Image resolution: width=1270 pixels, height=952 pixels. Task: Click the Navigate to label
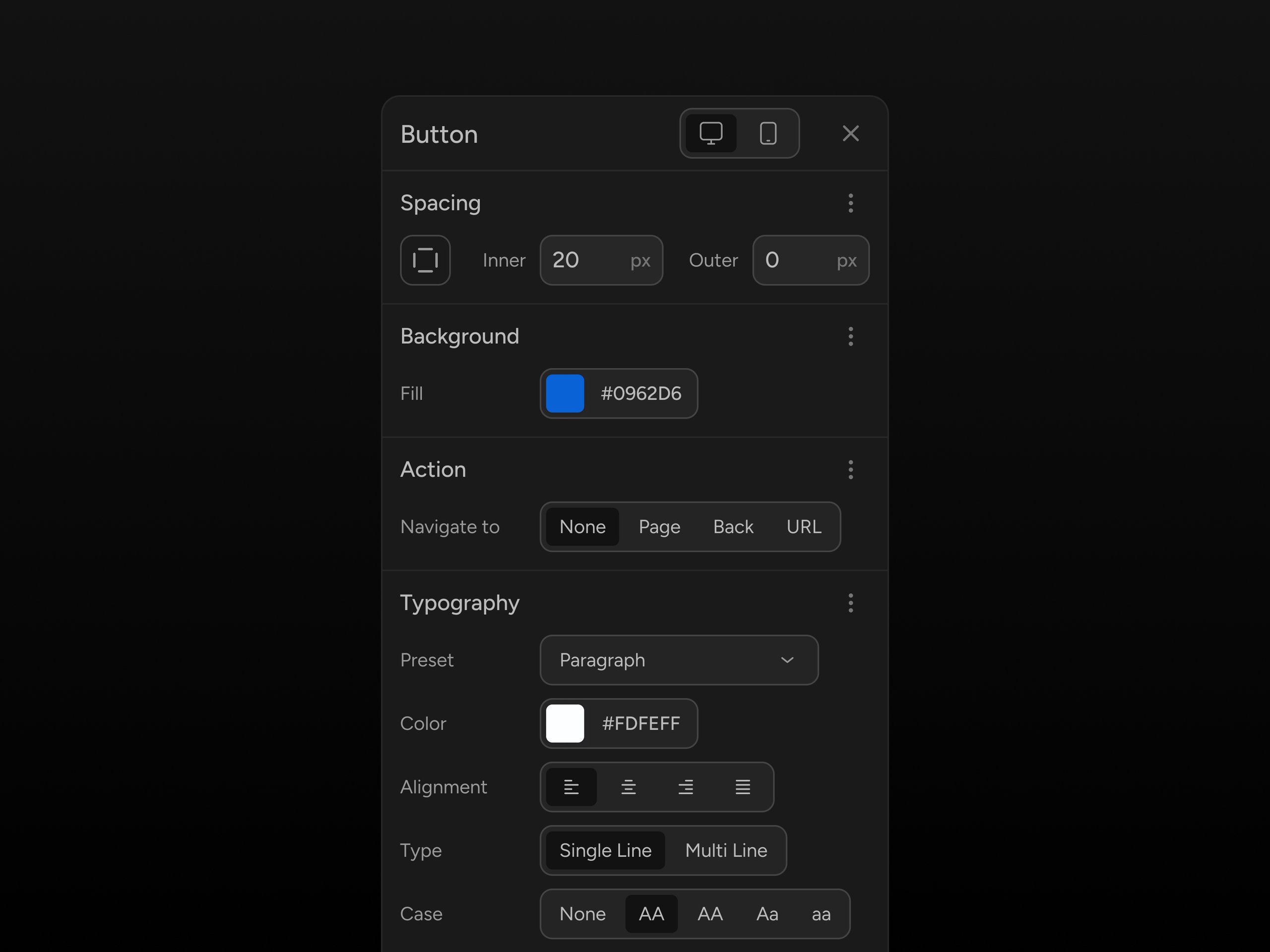point(449,527)
